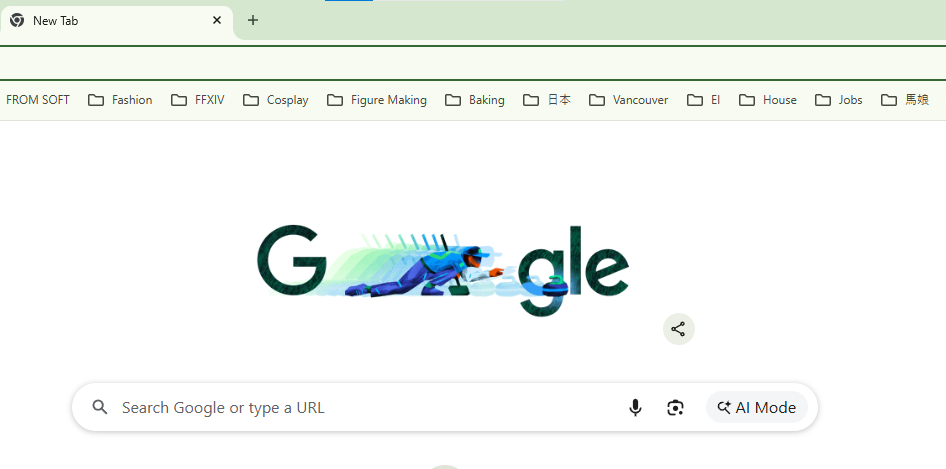The image size is (946, 469).
Task: Launch AI Mode search
Action: (x=757, y=407)
